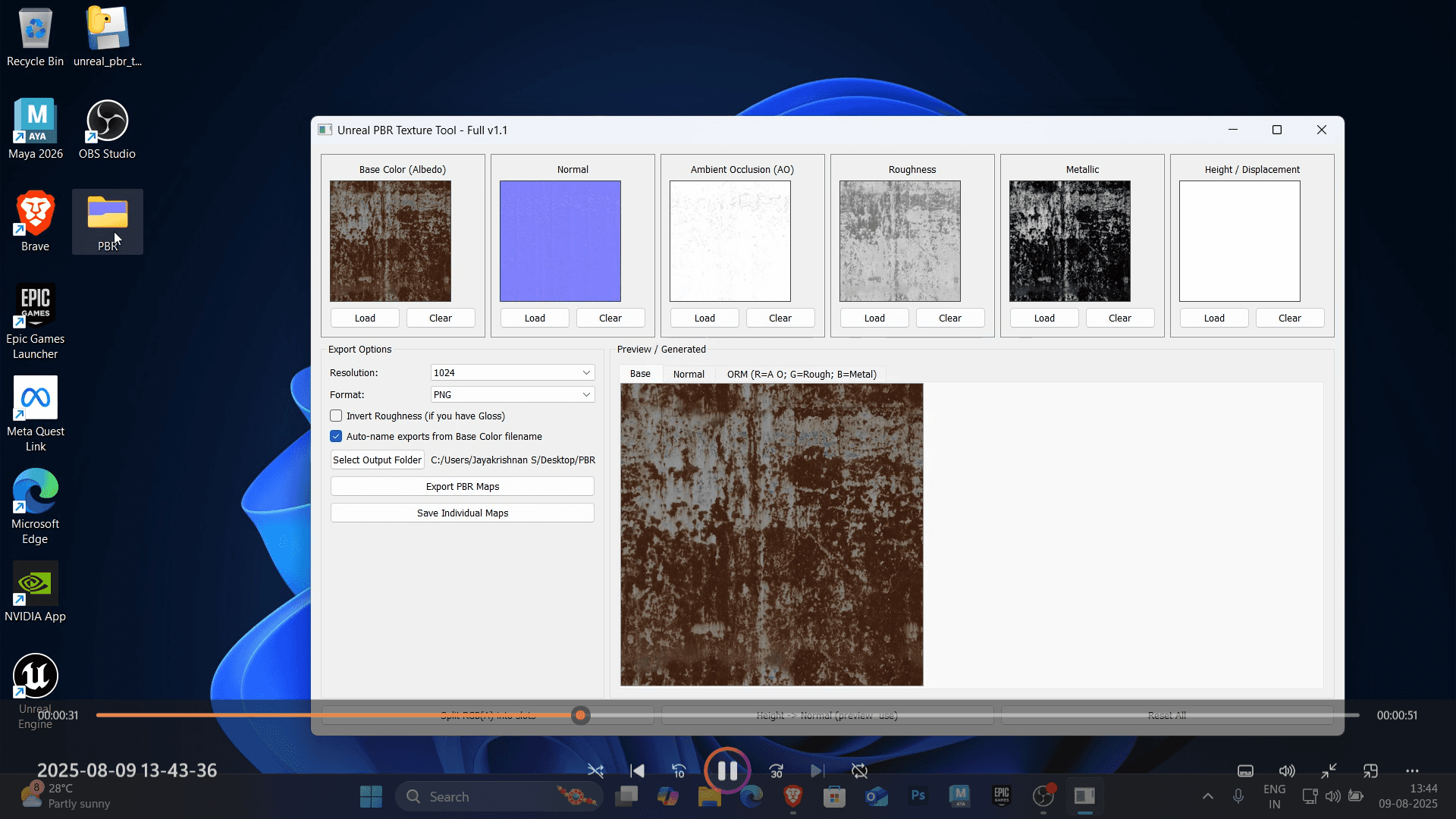This screenshot has height=819, width=1456.
Task: Exit full screen in media player
Action: (1329, 771)
